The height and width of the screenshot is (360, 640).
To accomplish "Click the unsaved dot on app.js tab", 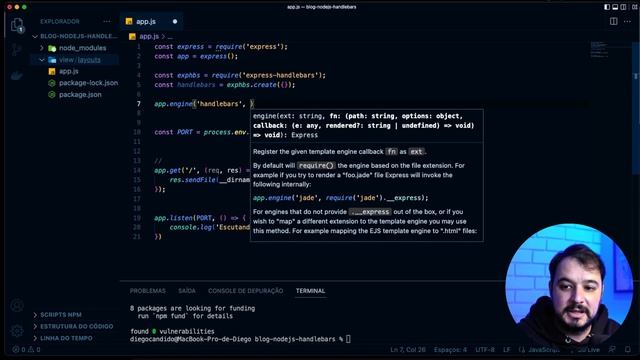I will click(175, 21).
